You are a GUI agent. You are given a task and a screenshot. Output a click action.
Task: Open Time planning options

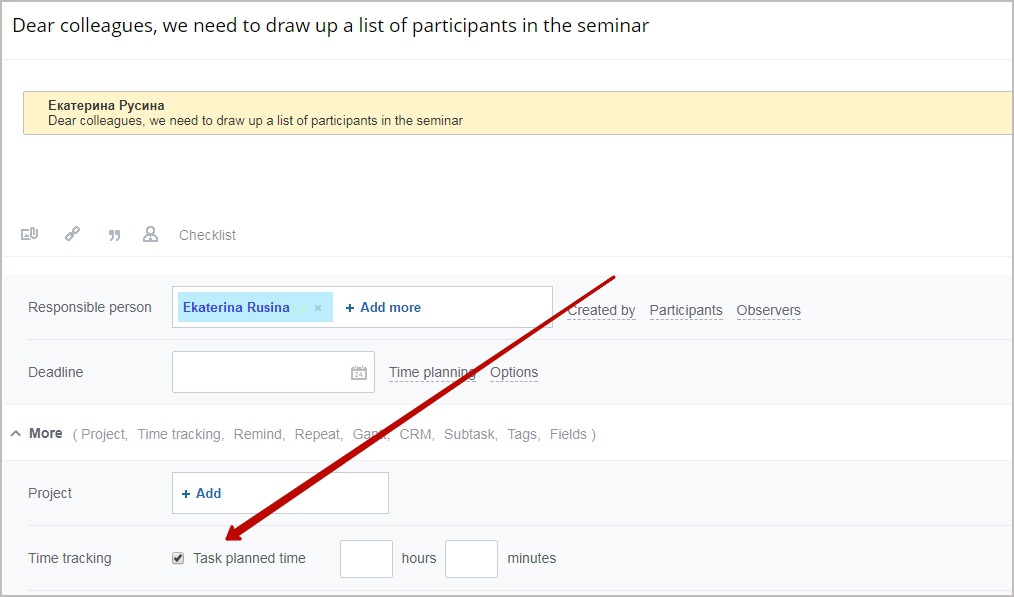(x=432, y=373)
